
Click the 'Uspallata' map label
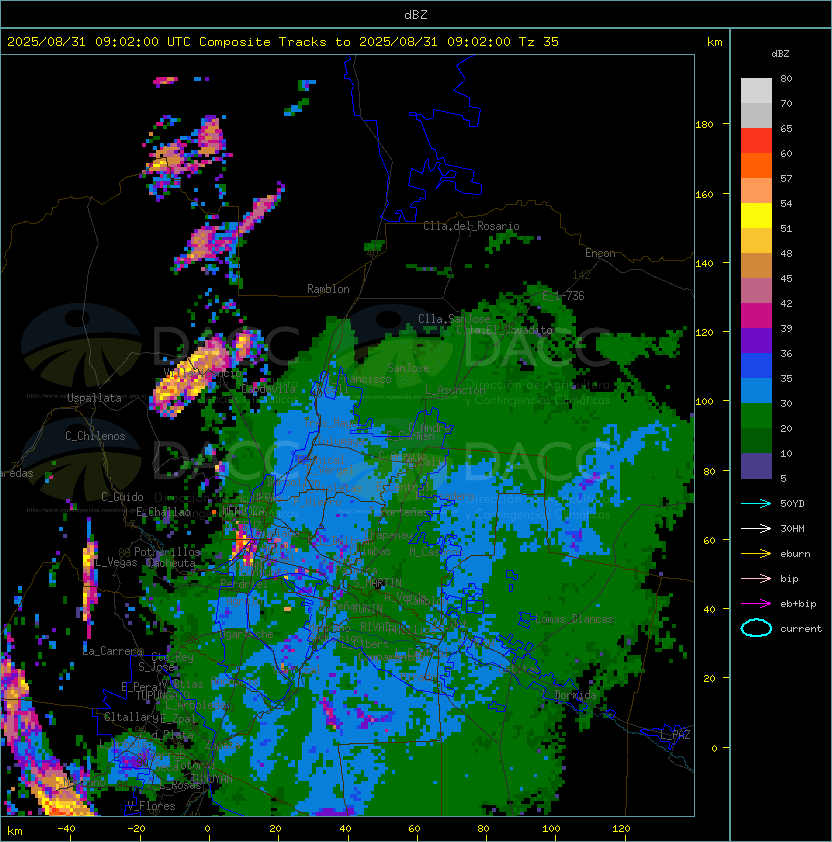coord(94,398)
